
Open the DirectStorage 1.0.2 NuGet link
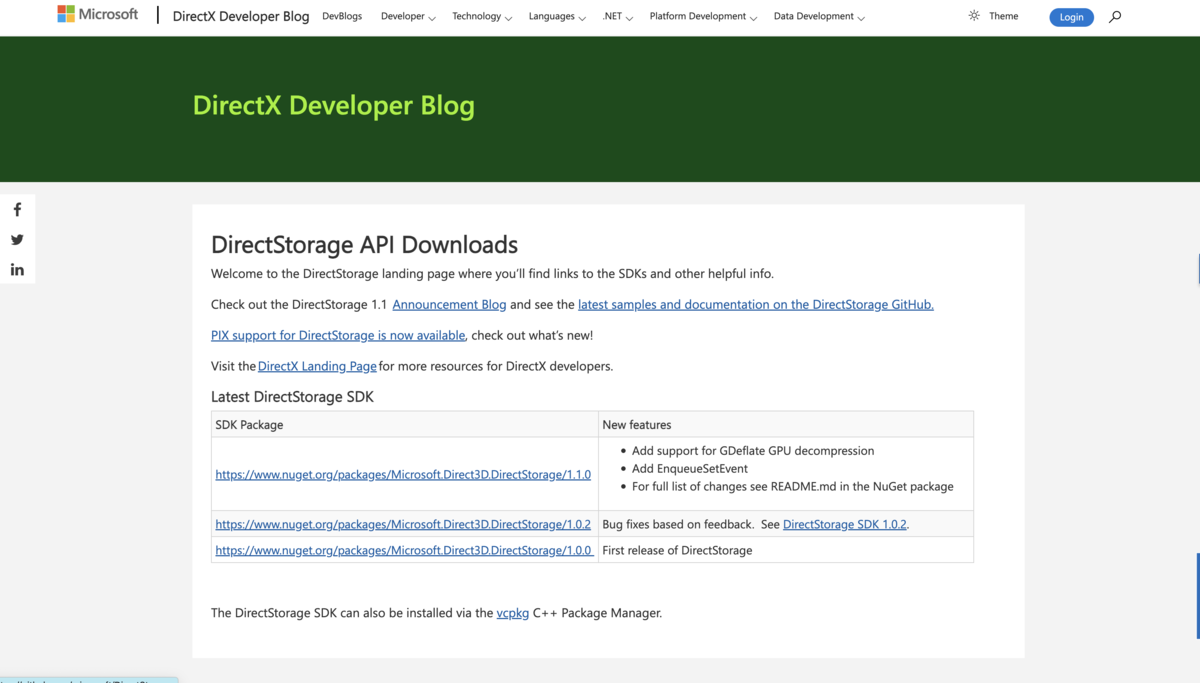[x=403, y=524]
